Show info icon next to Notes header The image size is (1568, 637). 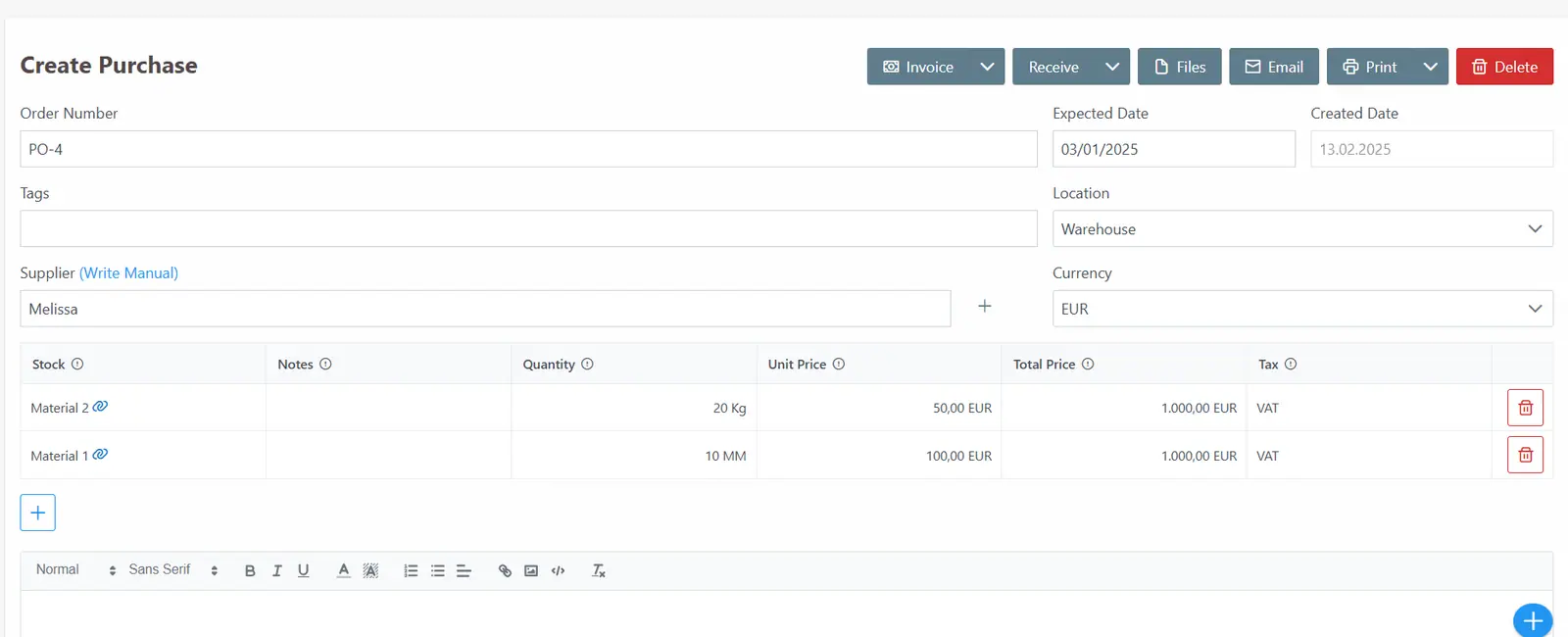[x=325, y=364]
